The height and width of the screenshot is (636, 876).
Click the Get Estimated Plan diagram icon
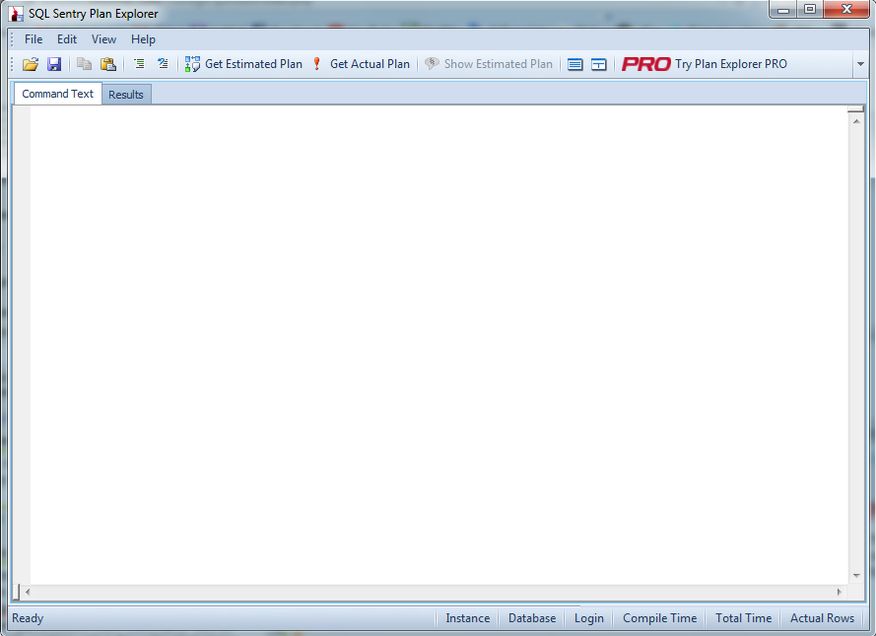pos(192,64)
